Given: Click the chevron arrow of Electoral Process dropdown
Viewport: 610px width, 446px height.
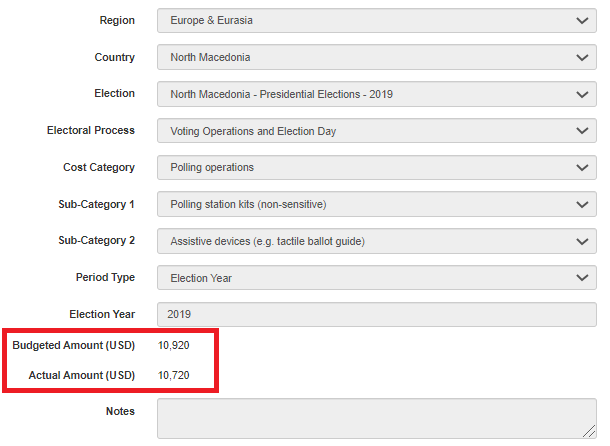Looking at the screenshot, I should [583, 131].
